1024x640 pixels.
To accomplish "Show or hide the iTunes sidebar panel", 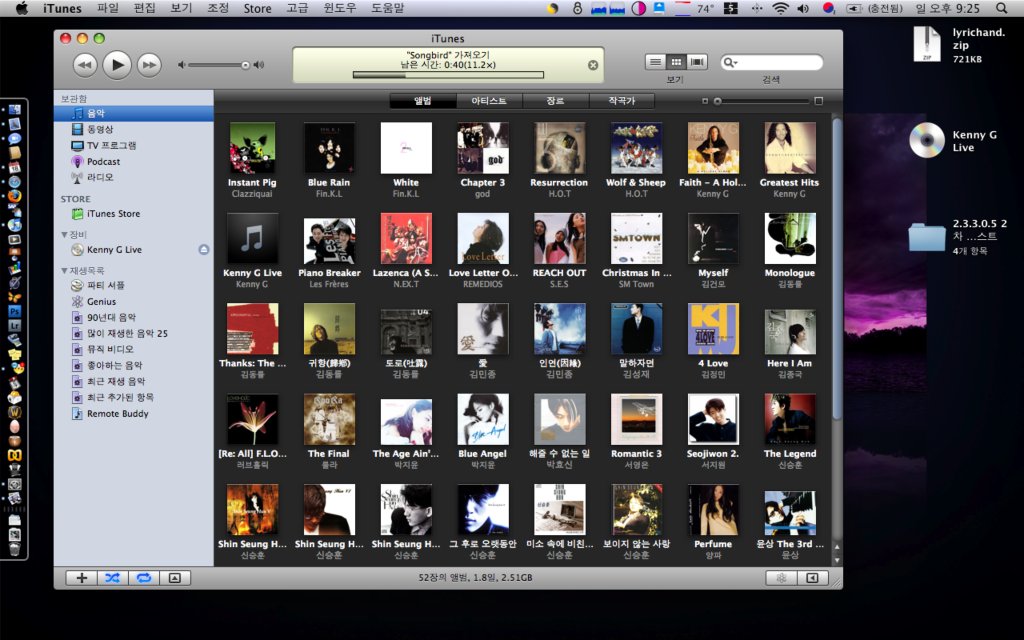I will (812, 578).
